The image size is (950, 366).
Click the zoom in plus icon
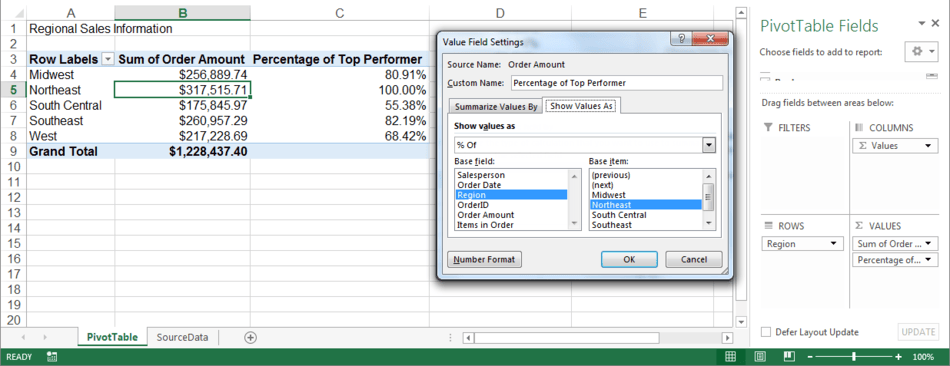pyautogui.click(x=898, y=357)
